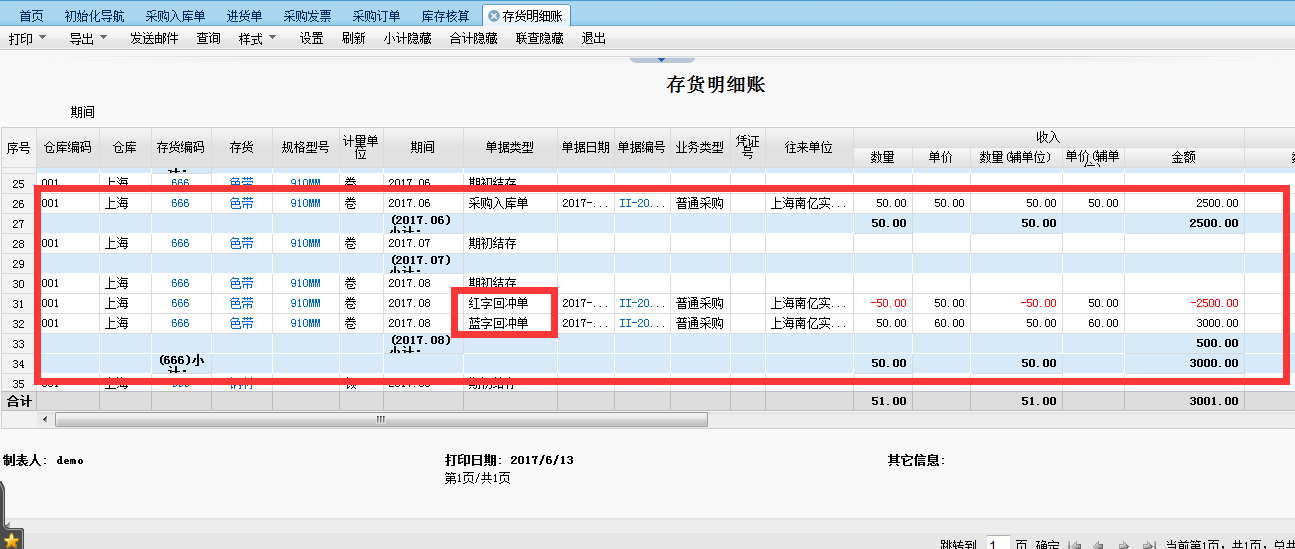Expand the 导出 dropdown
1295x549 pixels.
click(x=87, y=39)
